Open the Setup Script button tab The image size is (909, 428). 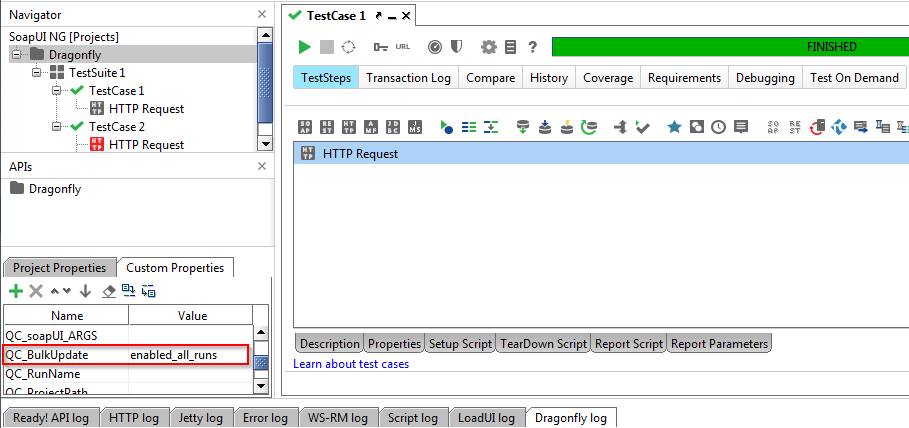[460, 344]
